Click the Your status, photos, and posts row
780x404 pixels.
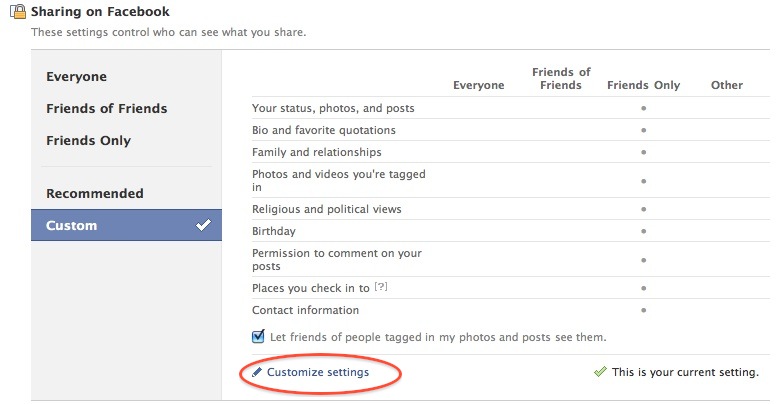coord(511,108)
